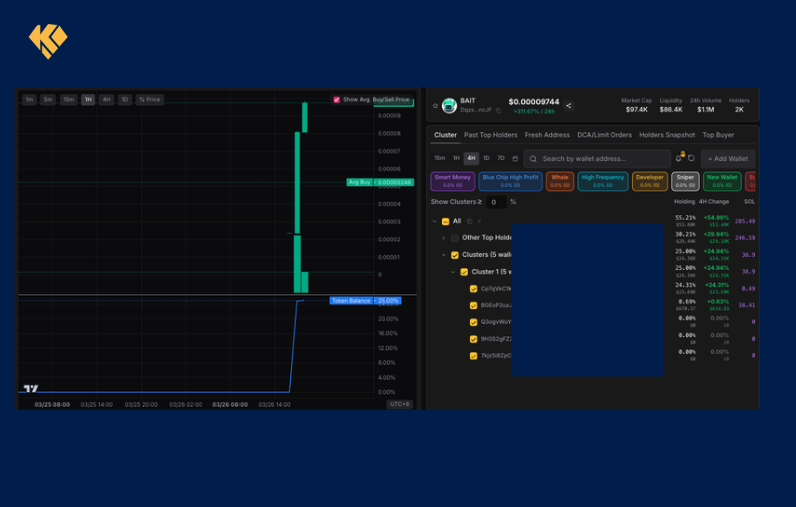Set cluster timeframe to 7D

click(x=501, y=158)
